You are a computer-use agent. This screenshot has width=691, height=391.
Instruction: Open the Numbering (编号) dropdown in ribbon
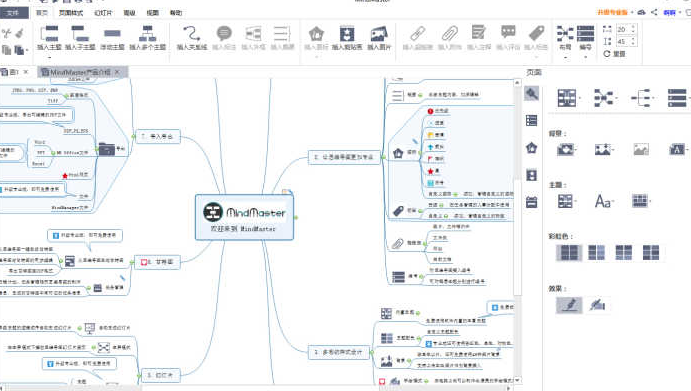tap(586, 57)
